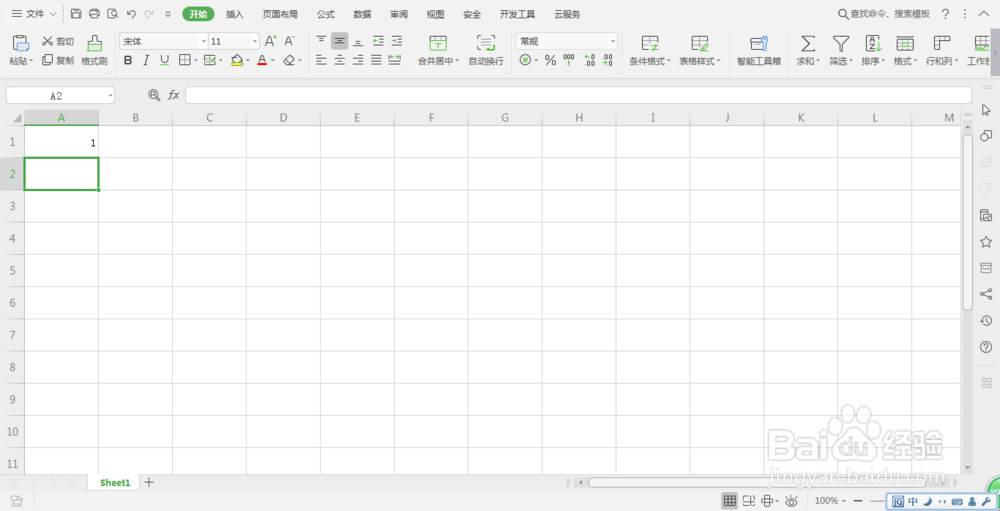1000x511 pixels.
Task: Add a new sheet with the plus button
Action: pyautogui.click(x=149, y=482)
